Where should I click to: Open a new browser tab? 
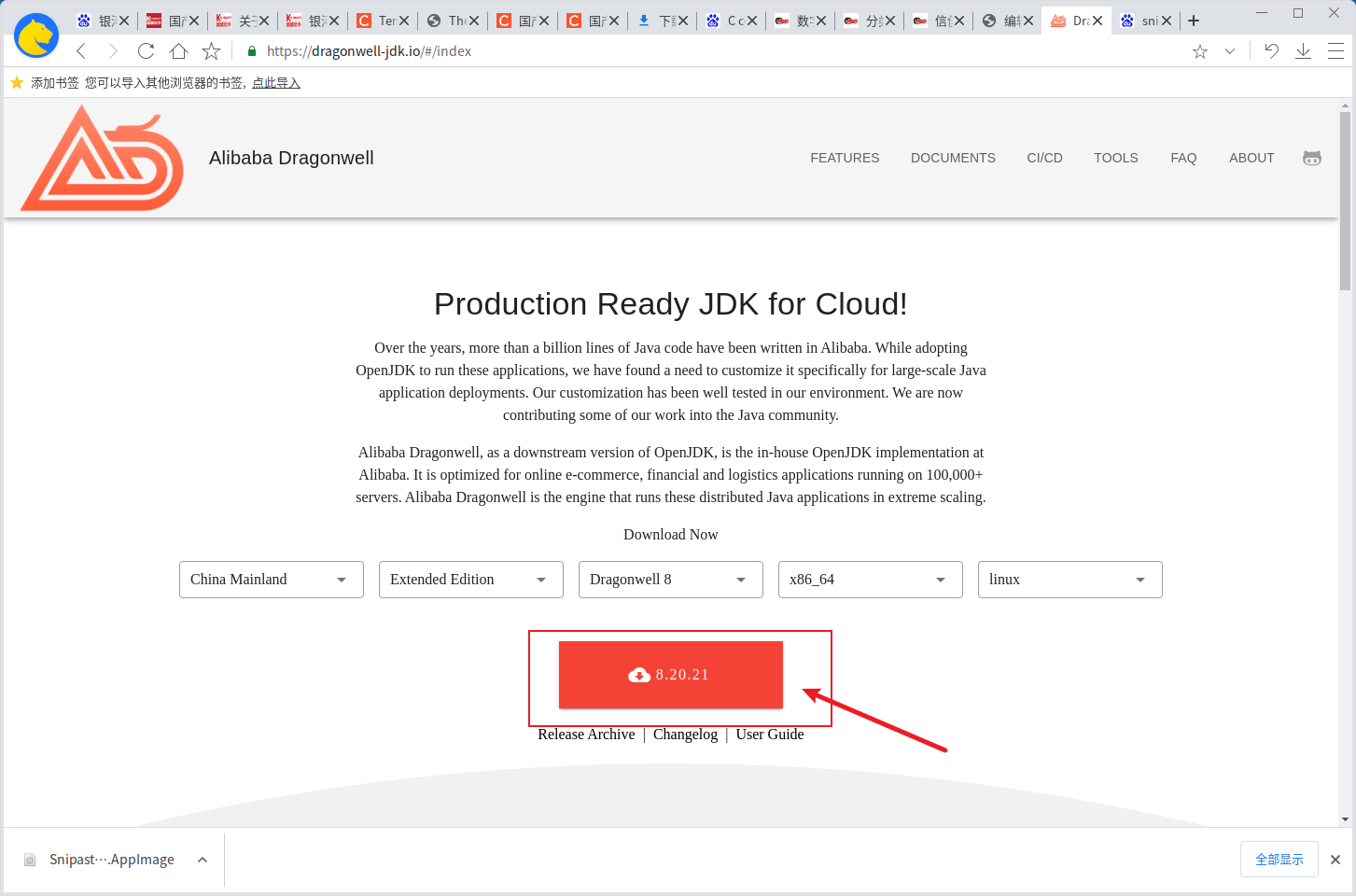pyautogui.click(x=1194, y=21)
